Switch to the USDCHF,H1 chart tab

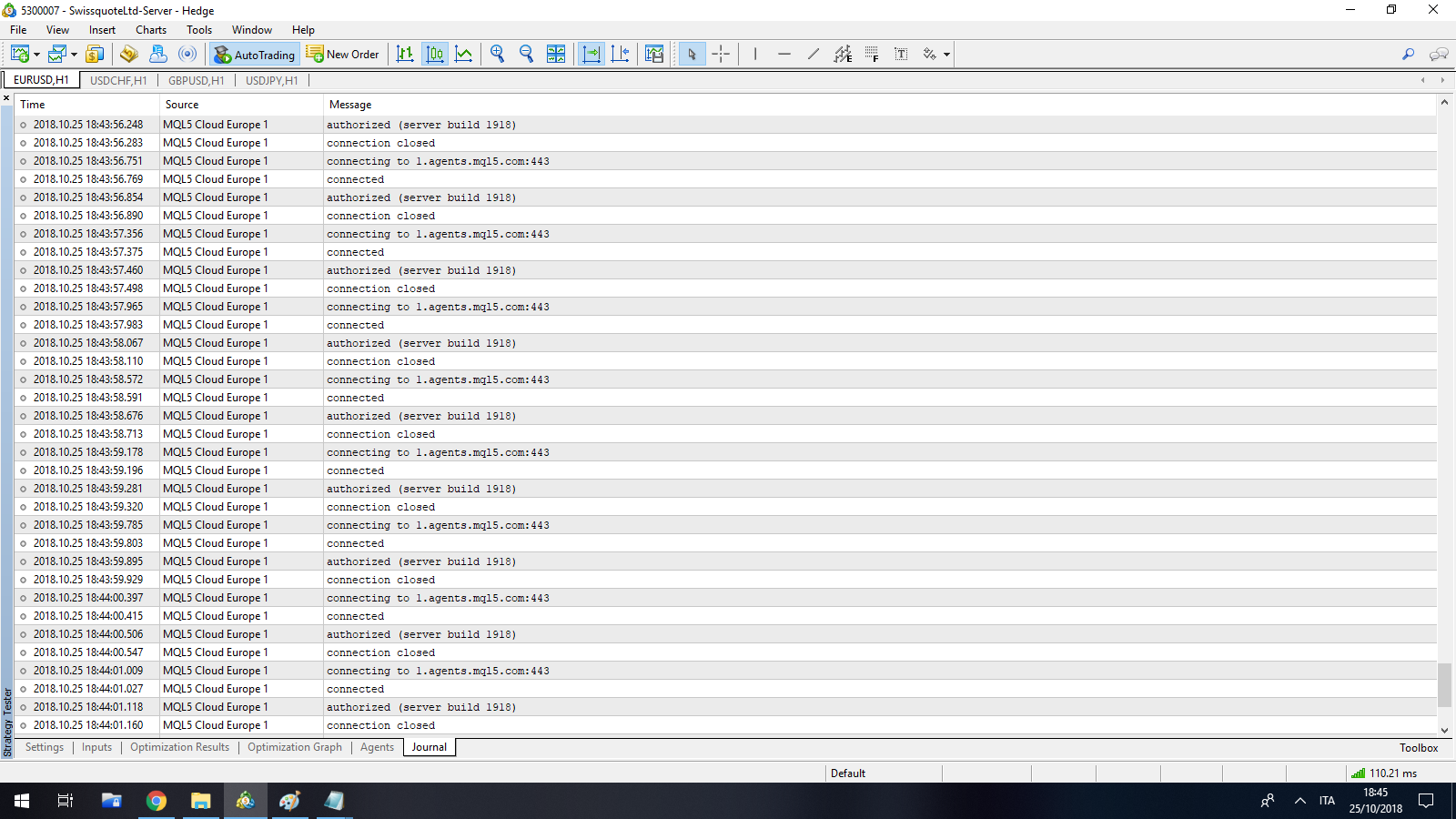point(118,80)
